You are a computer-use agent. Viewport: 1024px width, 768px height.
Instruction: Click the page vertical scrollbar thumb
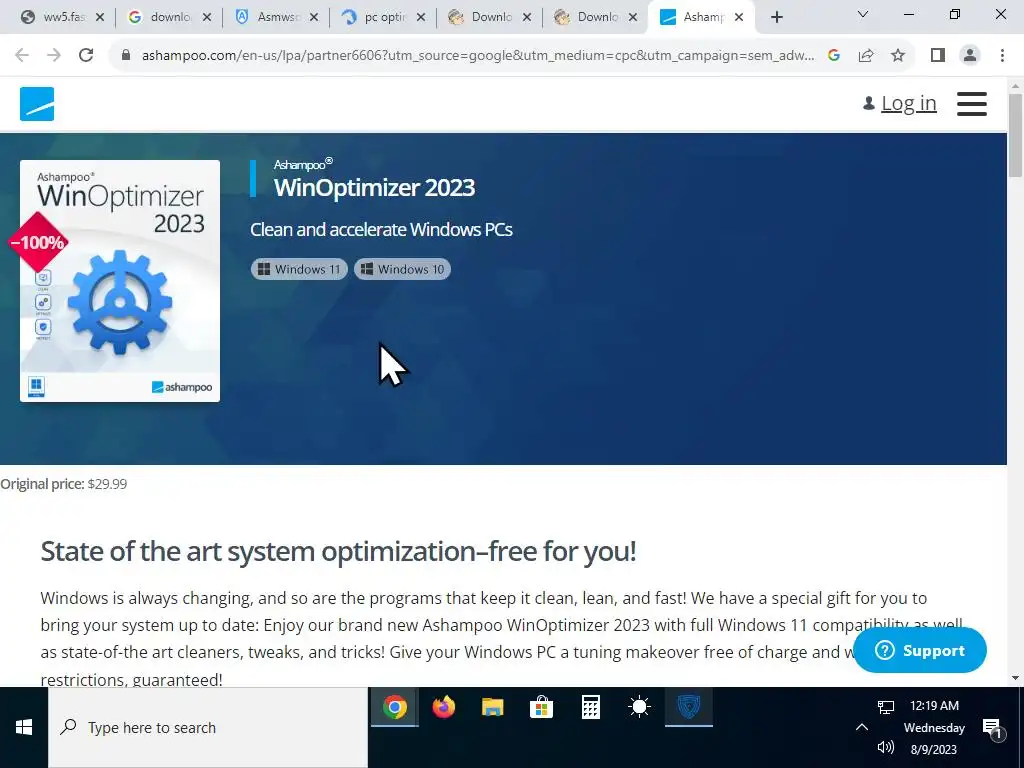click(x=1015, y=135)
